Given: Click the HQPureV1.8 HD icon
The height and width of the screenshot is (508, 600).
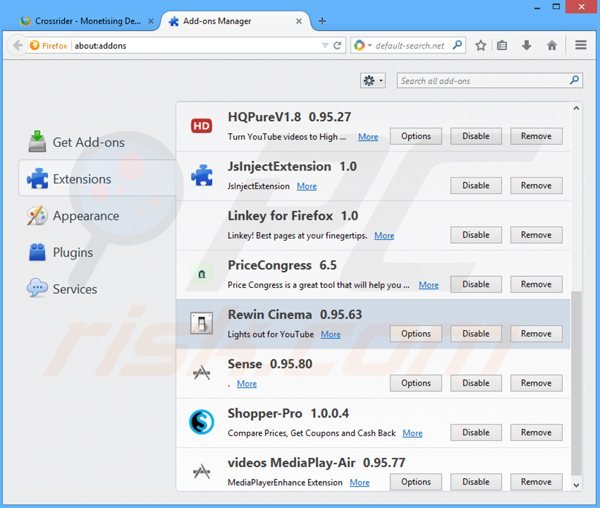Looking at the screenshot, I should click(202, 126).
